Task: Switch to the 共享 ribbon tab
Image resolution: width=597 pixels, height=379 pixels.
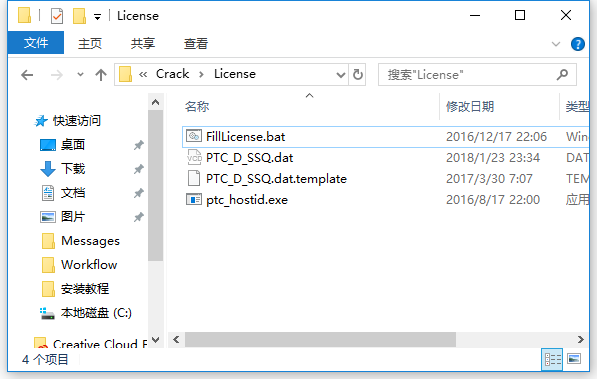Action: point(143,43)
